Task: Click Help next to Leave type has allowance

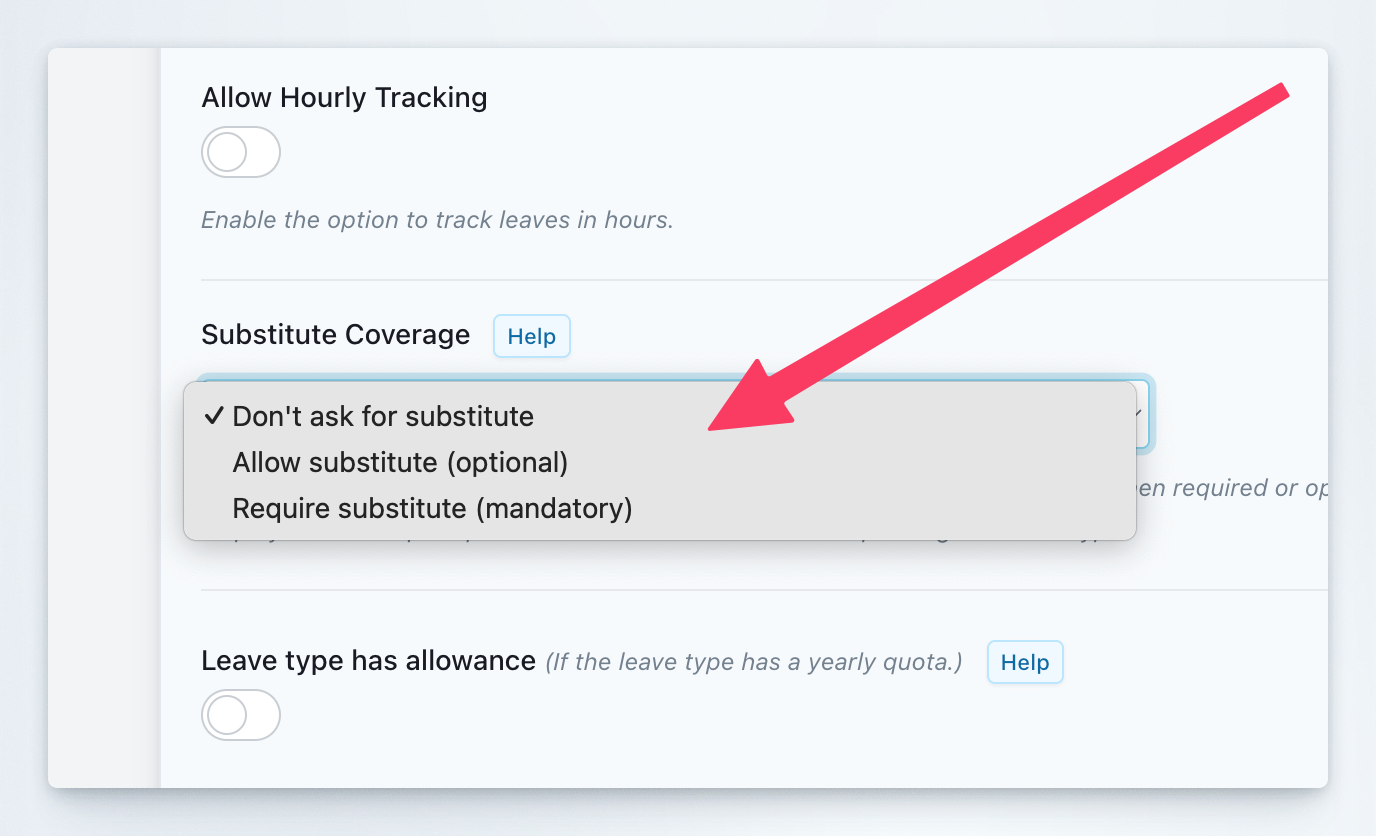Action: click(x=1024, y=662)
